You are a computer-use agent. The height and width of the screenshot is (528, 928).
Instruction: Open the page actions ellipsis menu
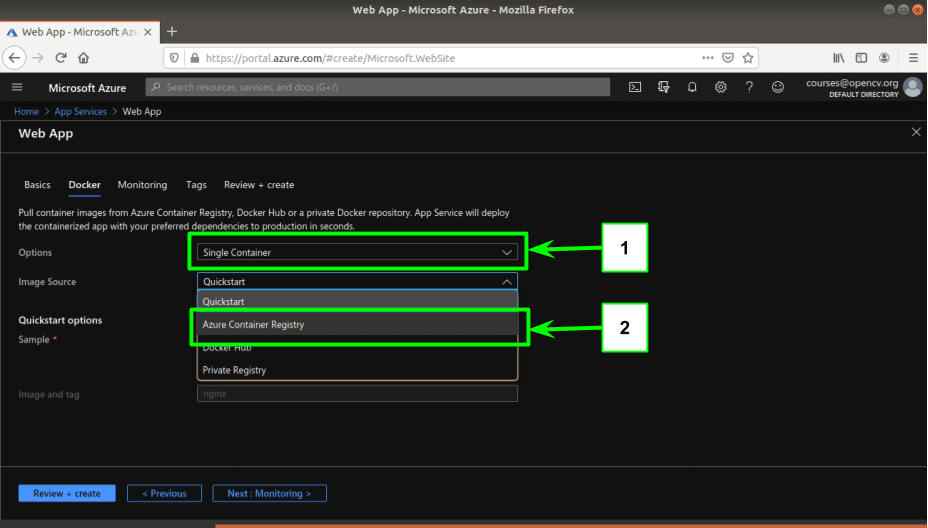pyautogui.click(x=708, y=58)
